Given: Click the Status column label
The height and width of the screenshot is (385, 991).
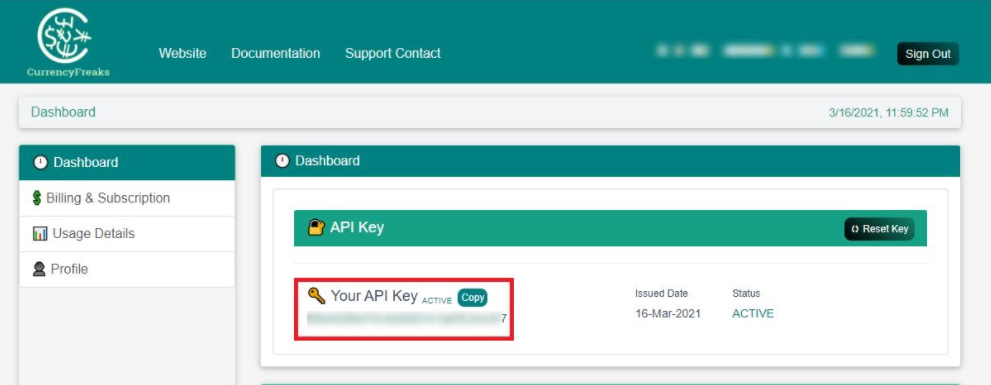Looking at the screenshot, I should [746, 293].
